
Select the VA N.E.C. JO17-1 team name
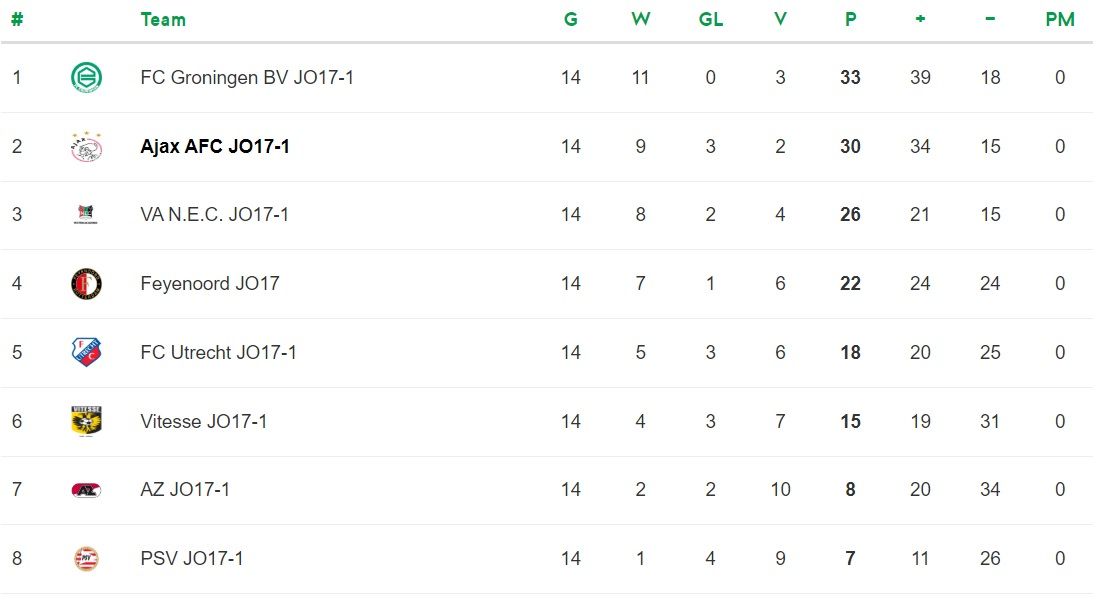(x=215, y=214)
